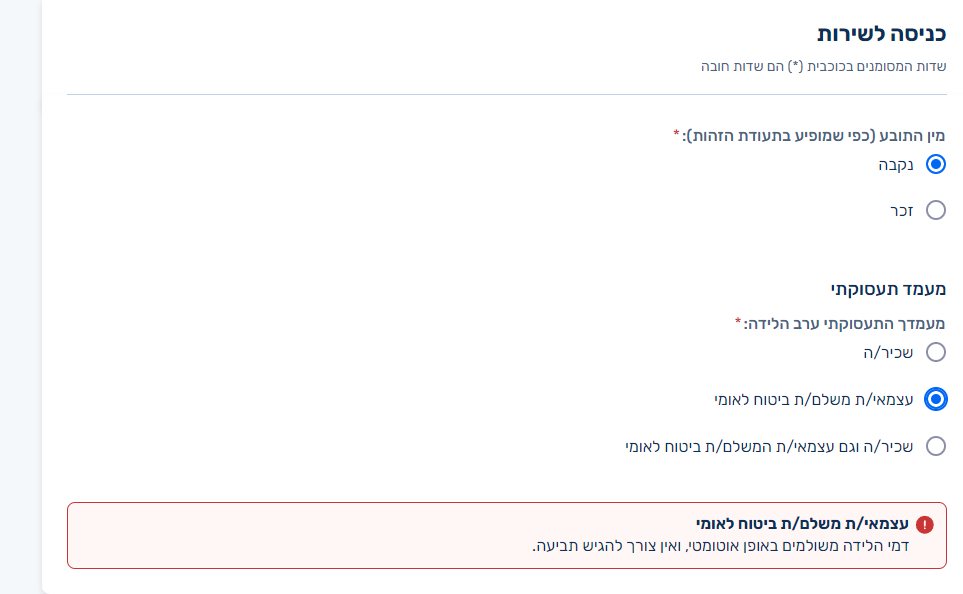Click the bold title inside the red alert
The height and width of the screenshot is (594, 963).
pos(802,524)
